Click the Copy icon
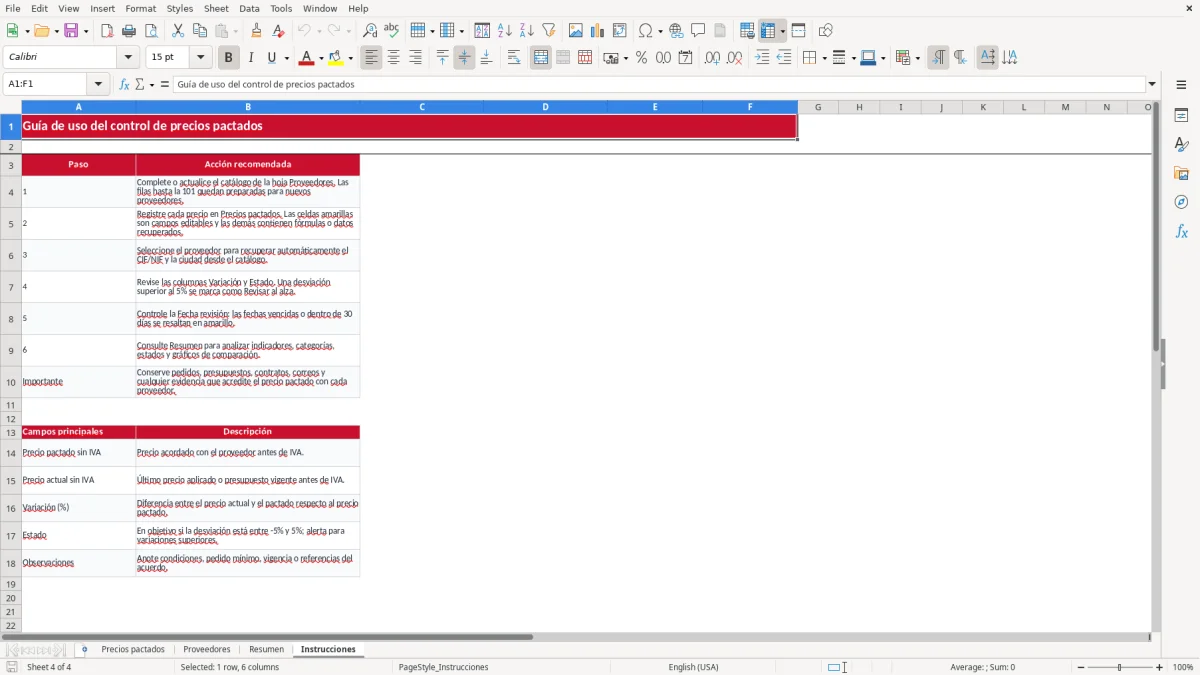 point(200,31)
